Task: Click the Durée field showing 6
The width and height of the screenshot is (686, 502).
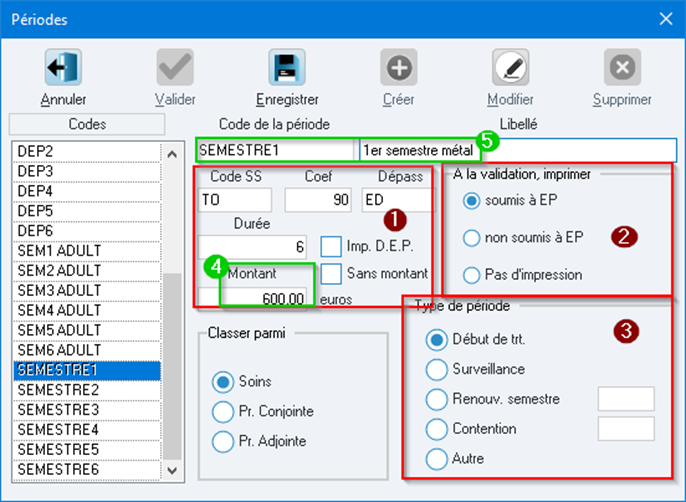Action: [252, 247]
